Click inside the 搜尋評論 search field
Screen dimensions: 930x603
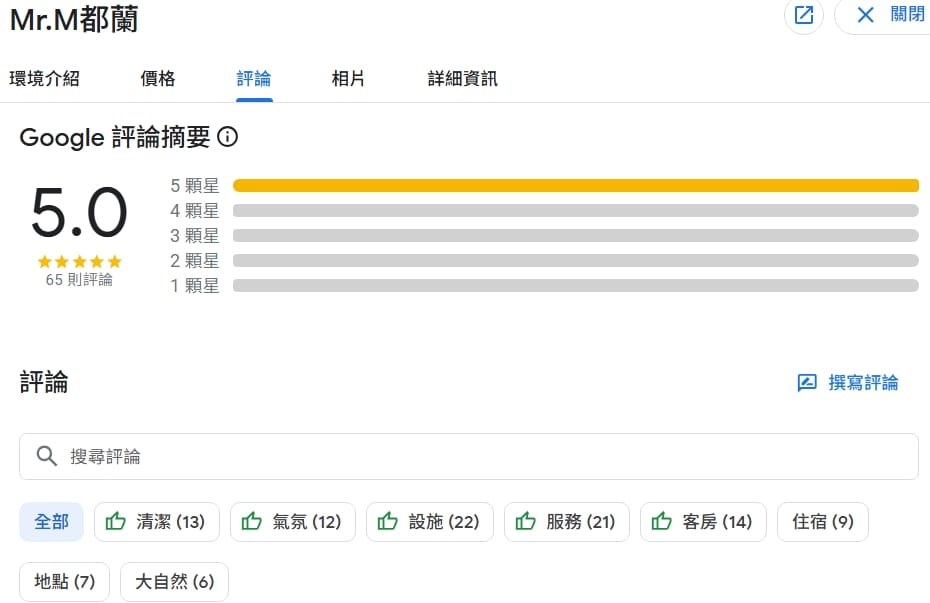300,456
